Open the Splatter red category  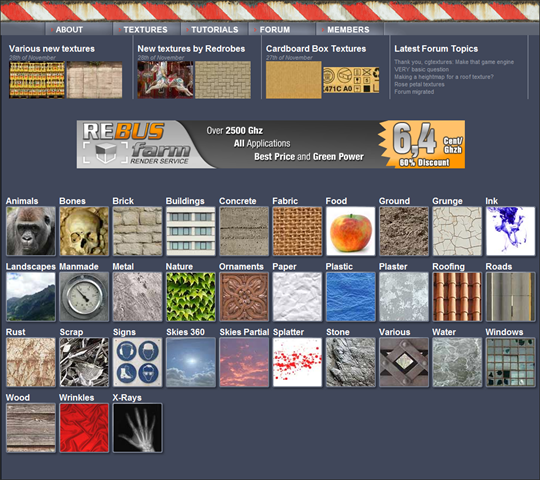[x=297, y=362]
